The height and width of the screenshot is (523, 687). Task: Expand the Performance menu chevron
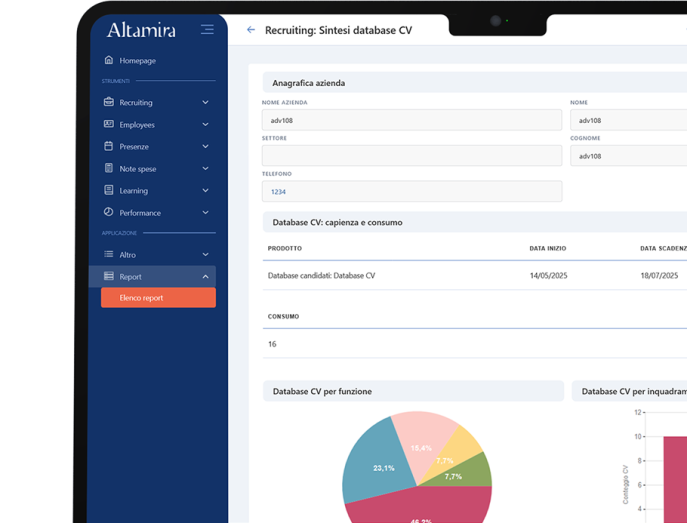tap(205, 212)
